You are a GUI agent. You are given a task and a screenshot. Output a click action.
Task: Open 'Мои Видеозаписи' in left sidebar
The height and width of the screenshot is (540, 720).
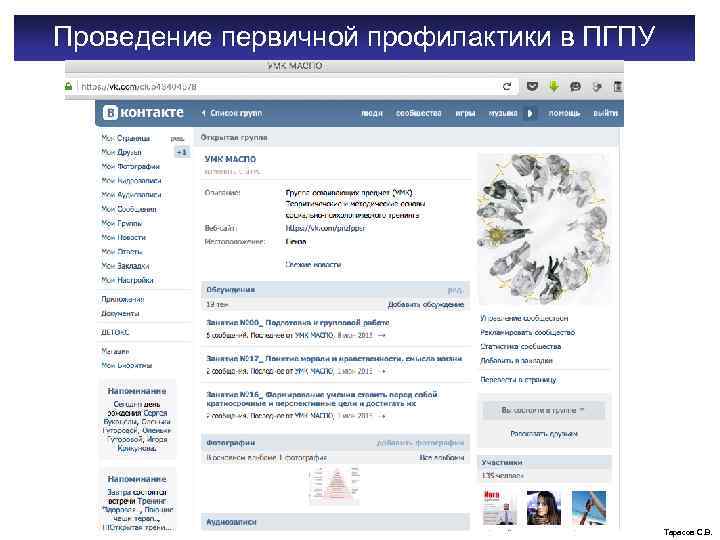[x=131, y=180]
